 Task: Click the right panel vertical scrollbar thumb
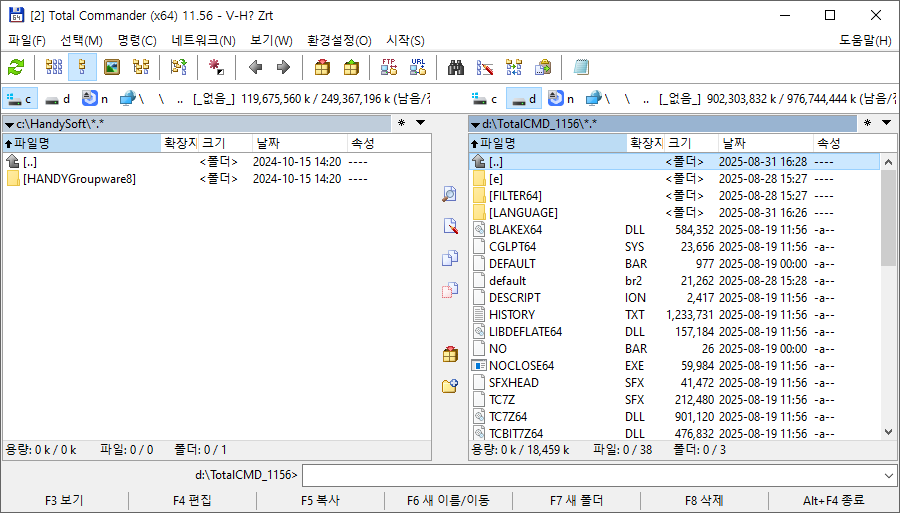coord(889,218)
